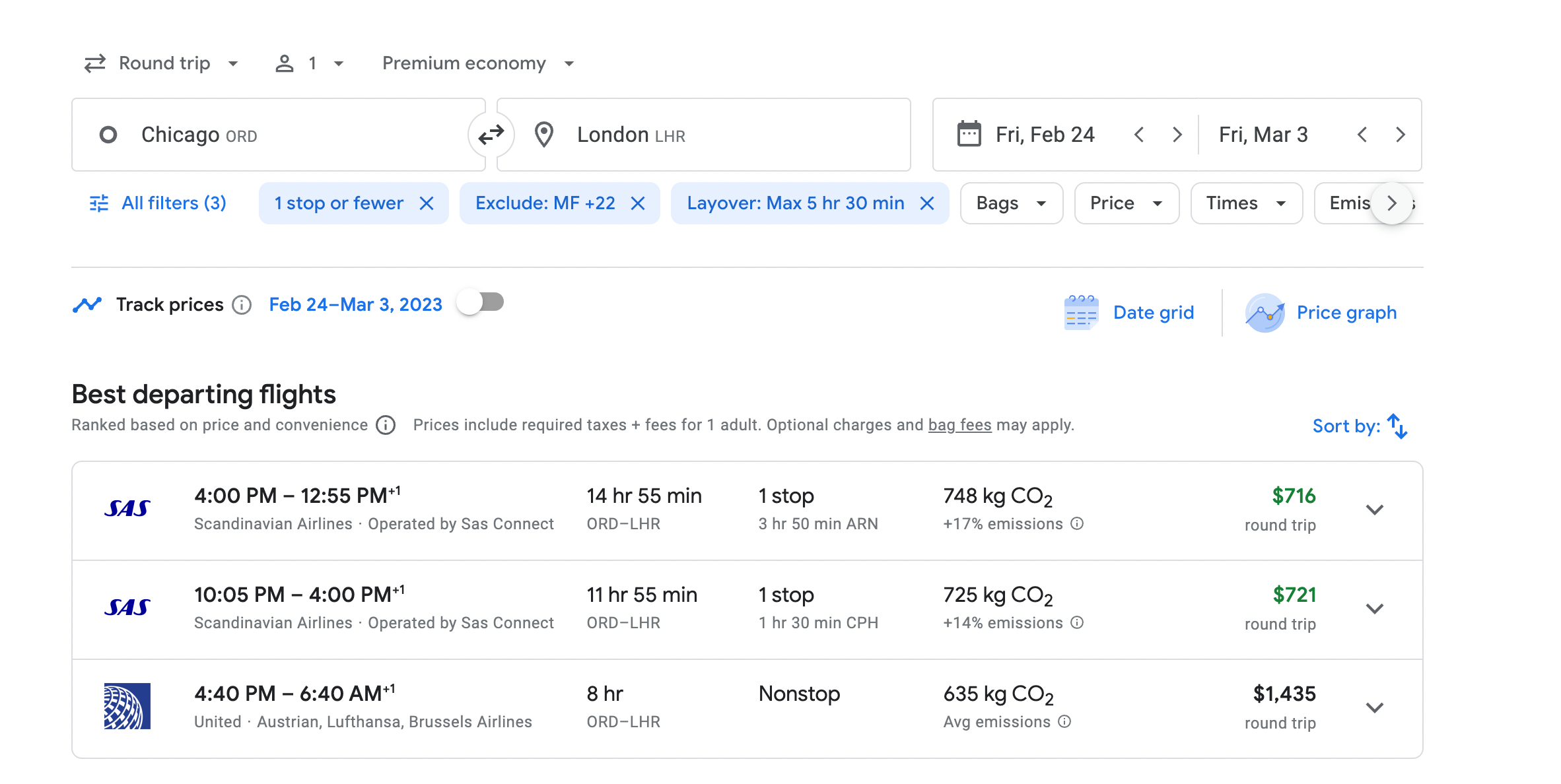Open the Date grid view
Viewport: 1561px width, 784px height.
click(1129, 313)
